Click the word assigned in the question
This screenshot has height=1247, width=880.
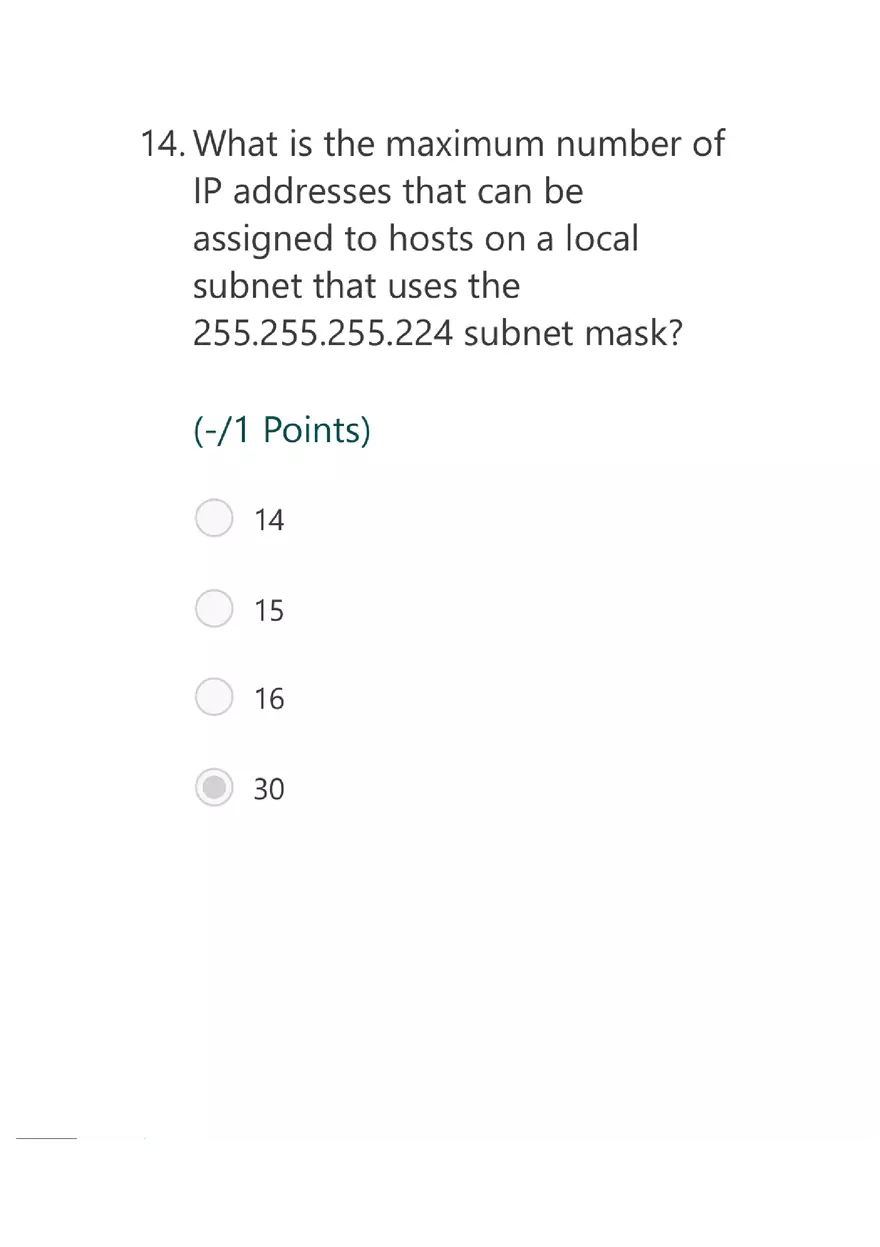[263, 240]
